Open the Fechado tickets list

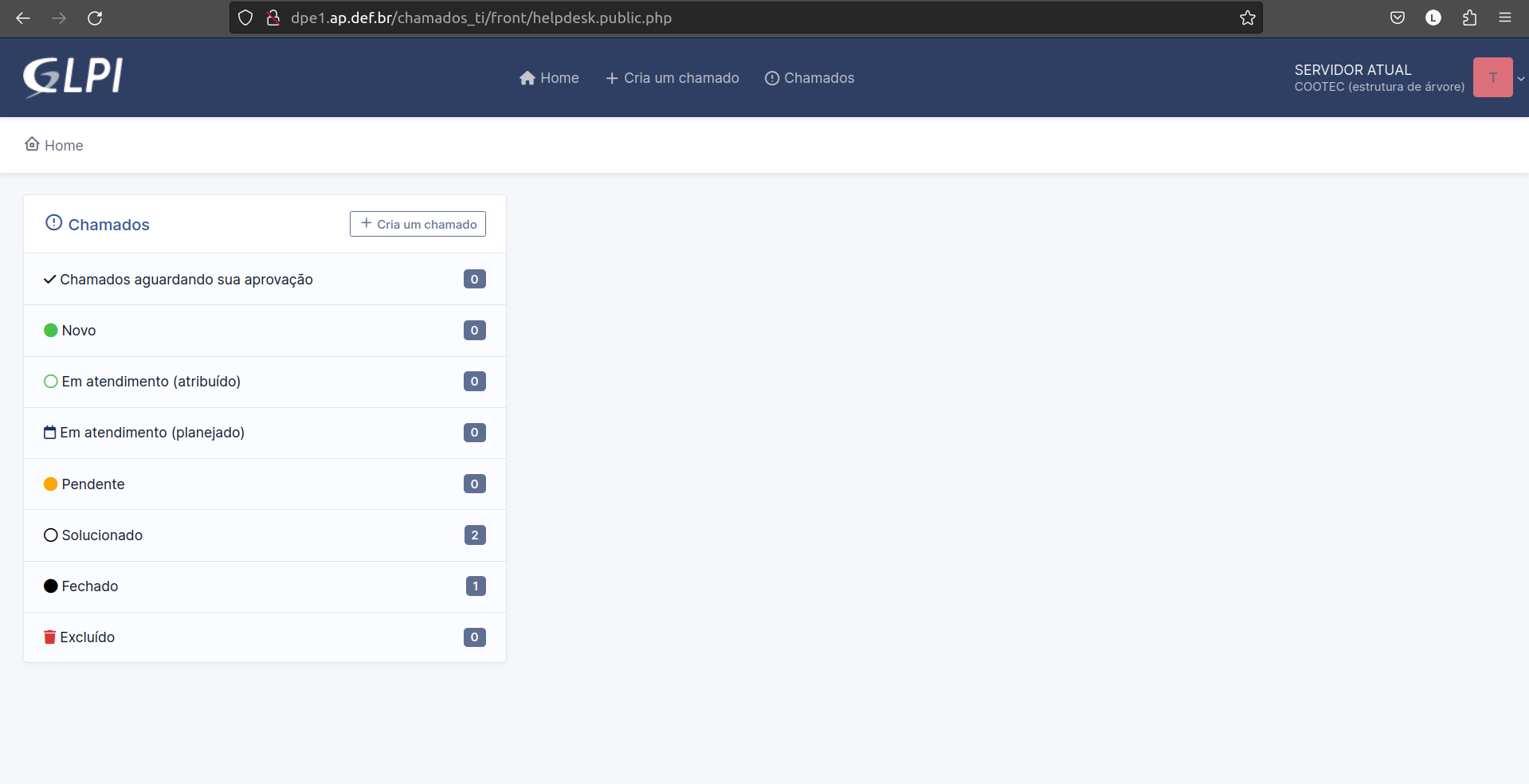click(x=89, y=586)
